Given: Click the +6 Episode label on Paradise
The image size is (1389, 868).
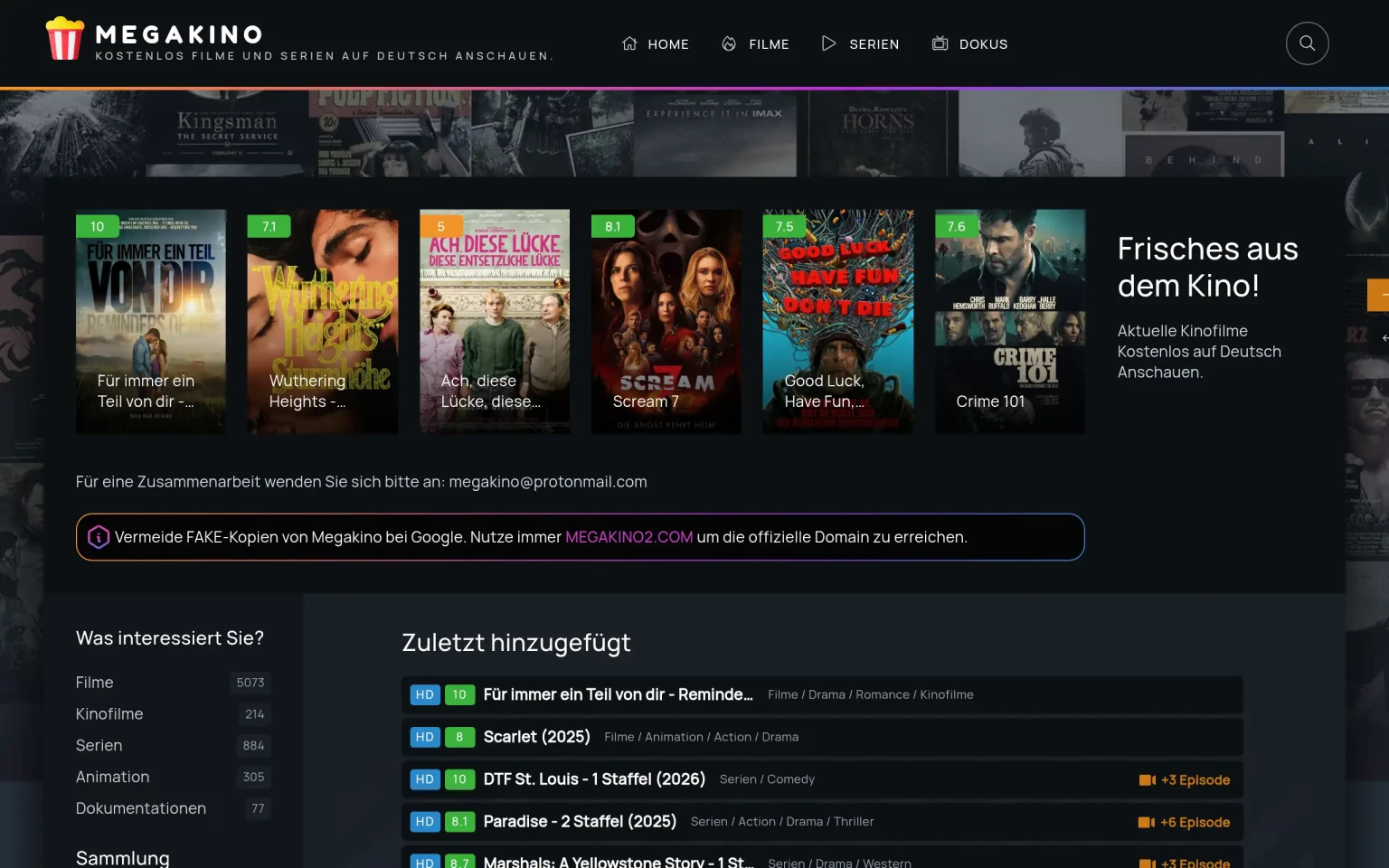Looking at the screenshot, I should point(1195,823).
